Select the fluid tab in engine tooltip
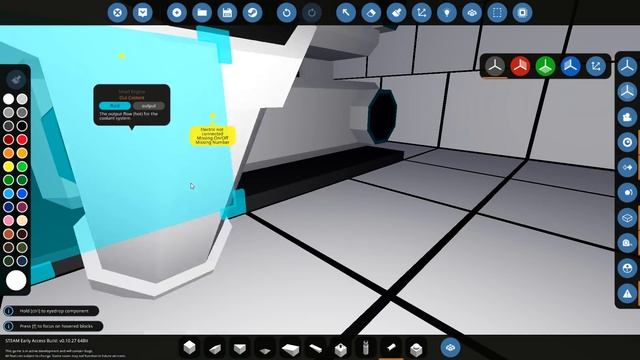Image resolution: width=640 pixels, height=360 pixels. click(115, 106)
